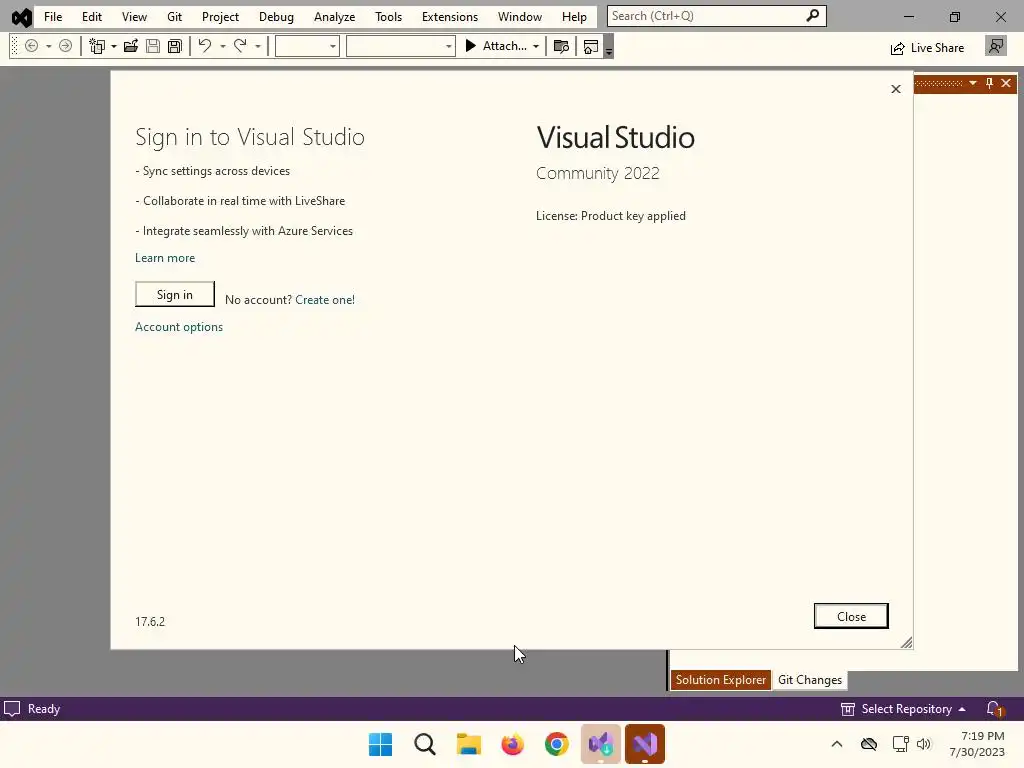Click the Find in Files icon
The height and width of the screenshot is (768, 1024).
[x=561, y=46]
